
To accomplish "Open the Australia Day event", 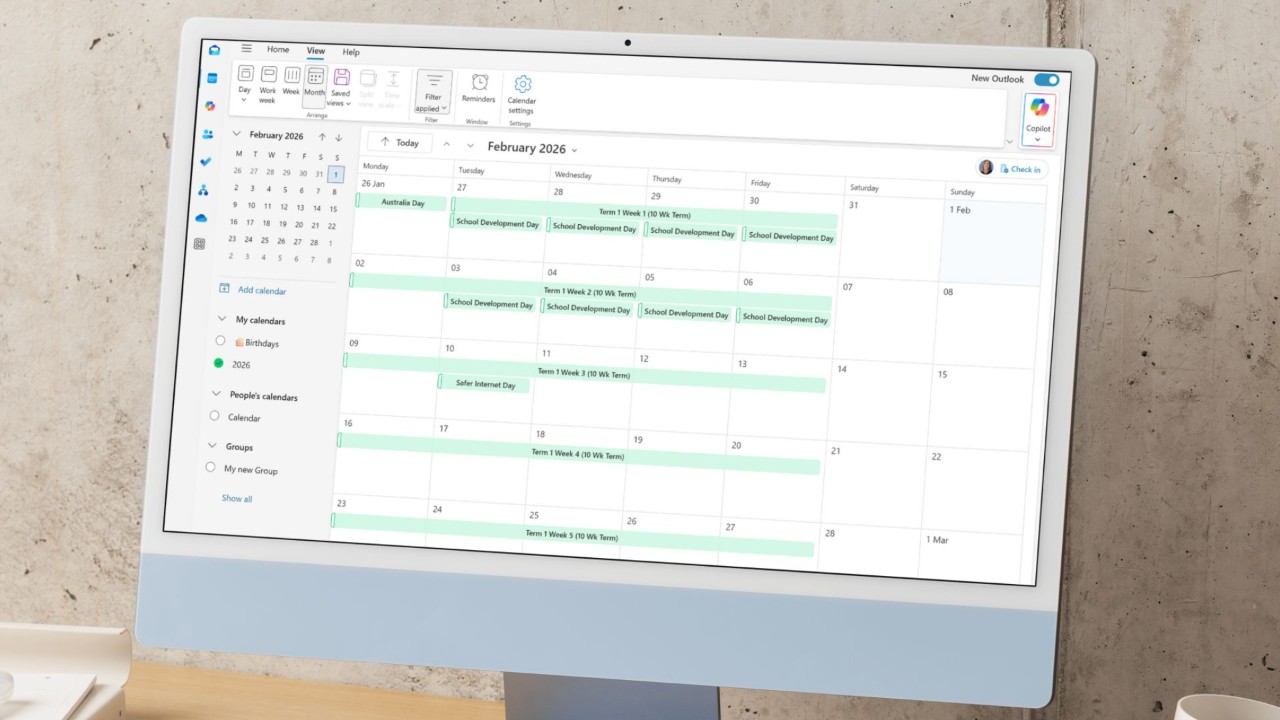I will [x=402, y=202].
